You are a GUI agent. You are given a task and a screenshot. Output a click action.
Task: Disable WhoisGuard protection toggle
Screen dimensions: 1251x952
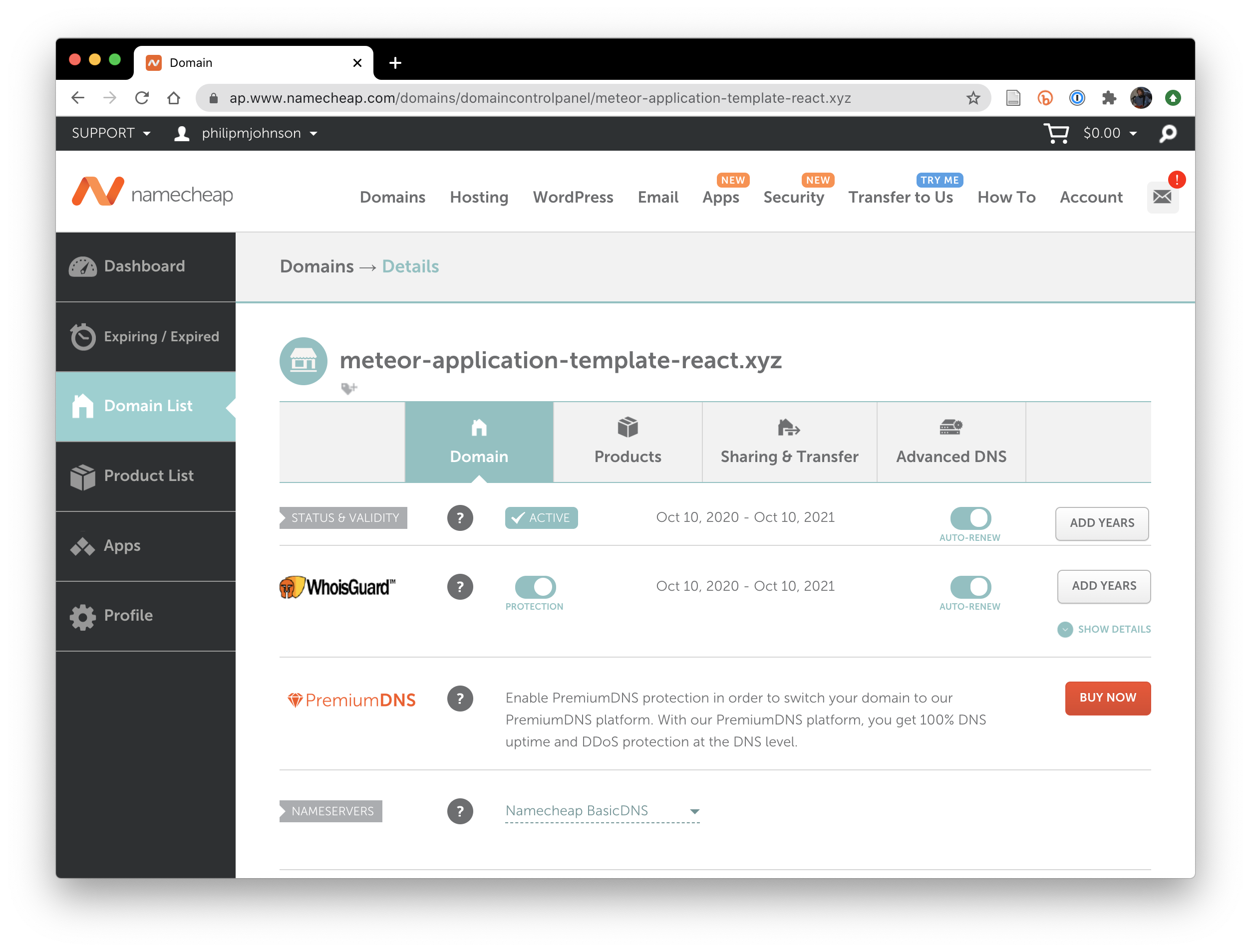[x=535, y=586]
